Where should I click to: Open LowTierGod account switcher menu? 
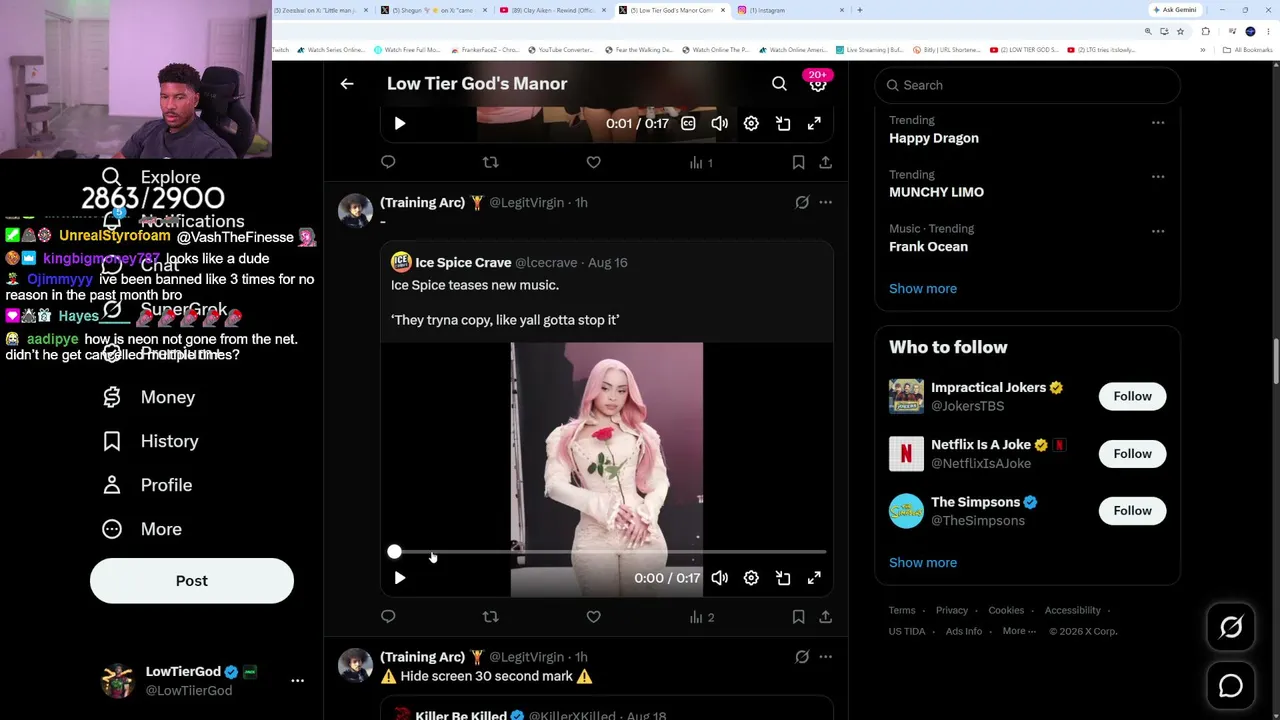pyautogui.click(x=297, y=680)
